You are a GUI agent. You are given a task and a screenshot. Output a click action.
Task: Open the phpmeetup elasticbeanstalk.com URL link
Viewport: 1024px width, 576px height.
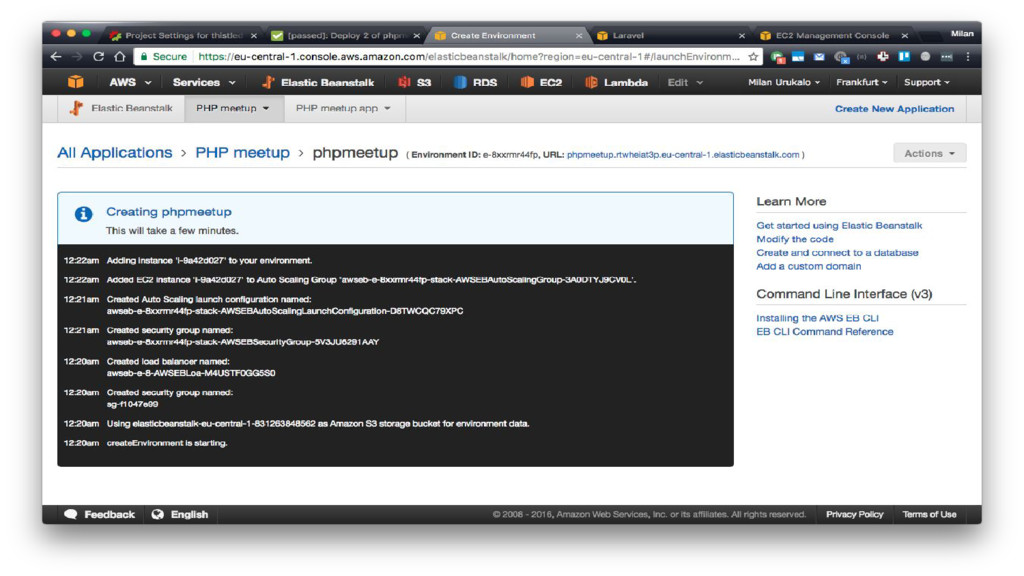[x=682, y=155]
